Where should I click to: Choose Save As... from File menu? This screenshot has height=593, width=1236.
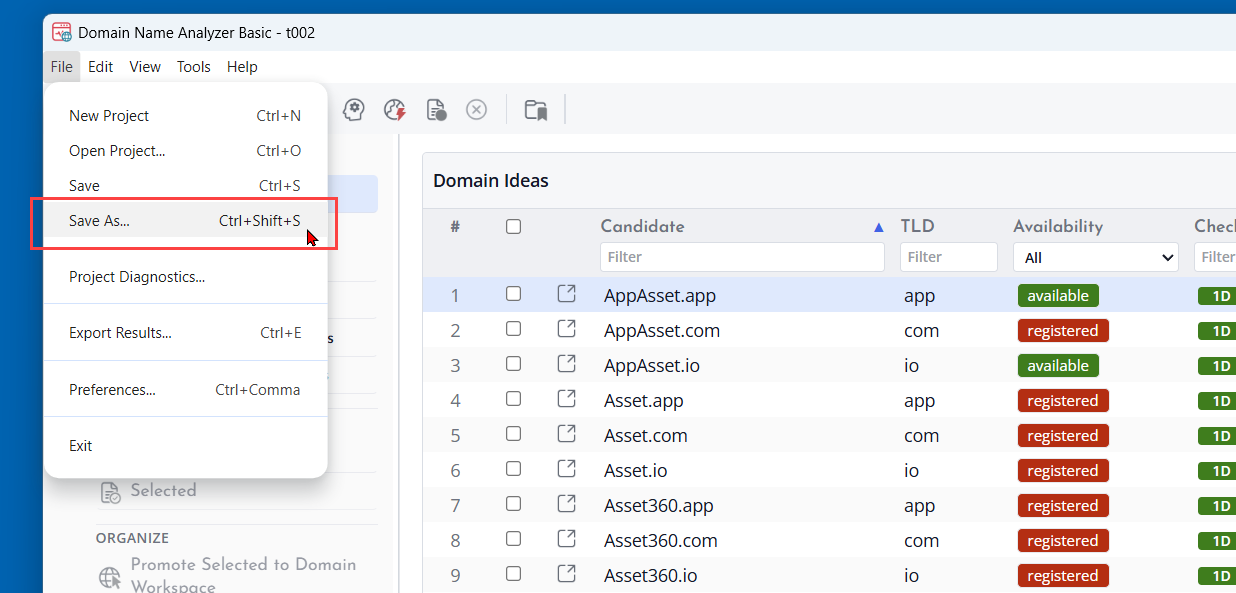tap(185, 221)
